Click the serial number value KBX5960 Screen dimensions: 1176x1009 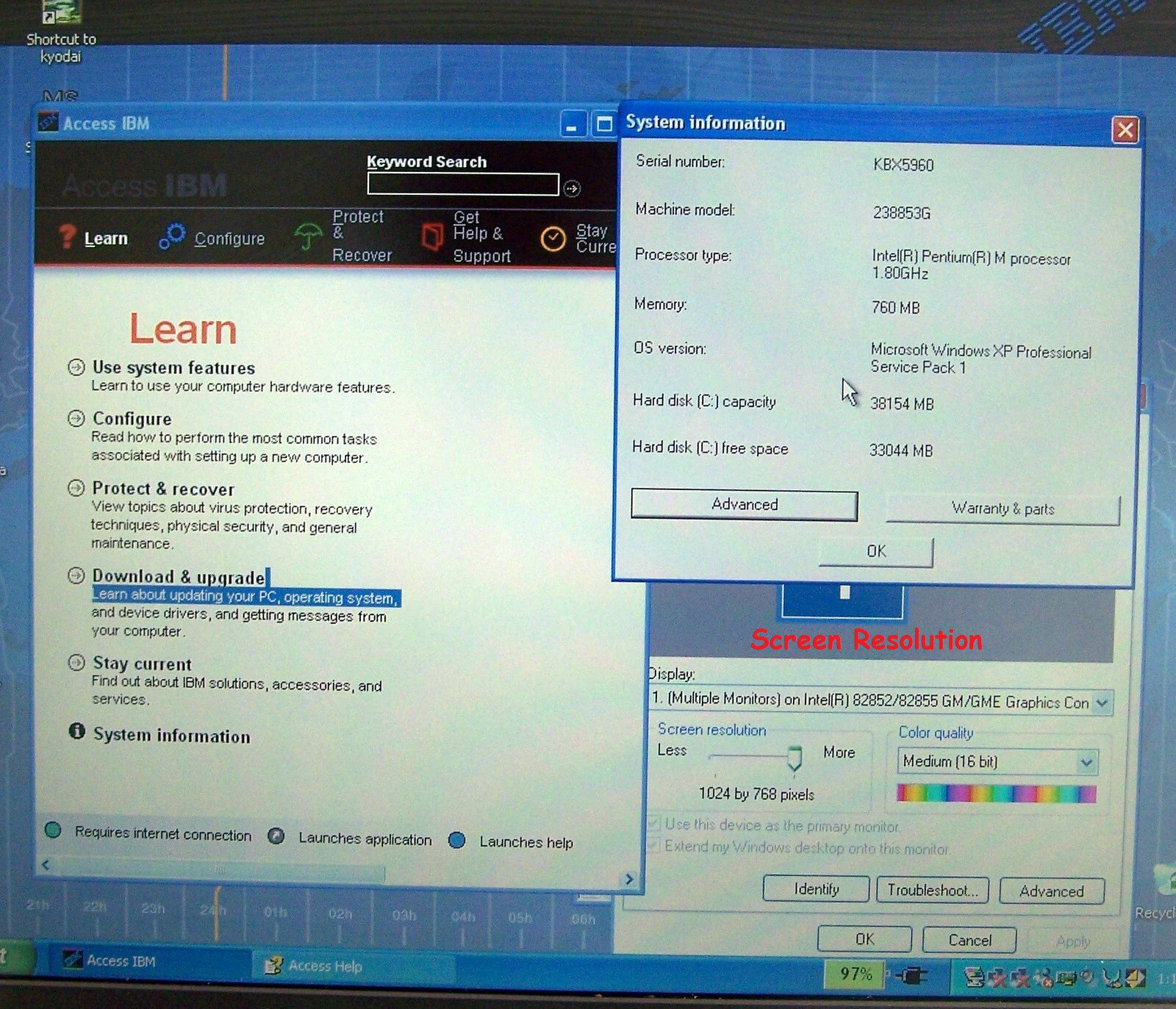coord(903,165)
